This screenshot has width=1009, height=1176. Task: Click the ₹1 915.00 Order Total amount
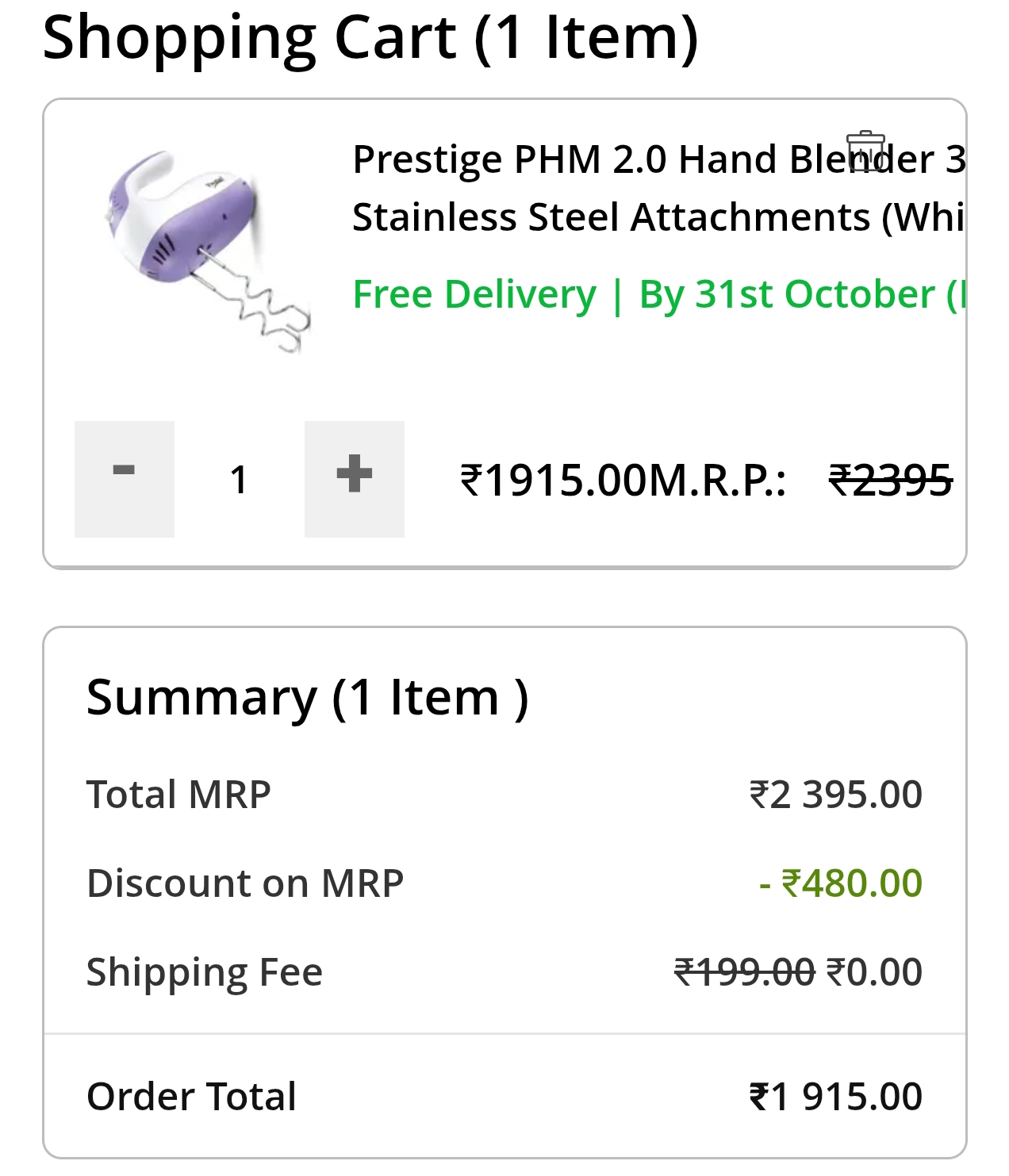[x=835, y=1097]
